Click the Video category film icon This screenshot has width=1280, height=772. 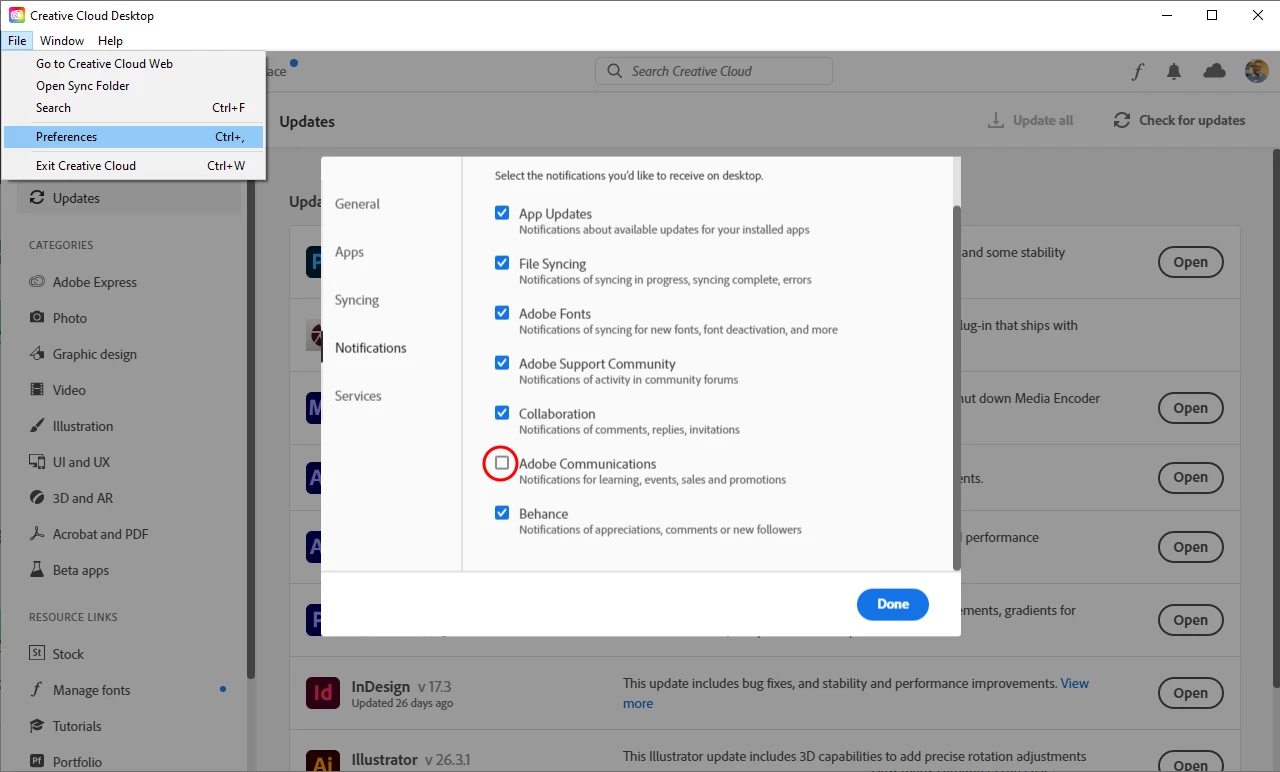(x=37, y=390)
